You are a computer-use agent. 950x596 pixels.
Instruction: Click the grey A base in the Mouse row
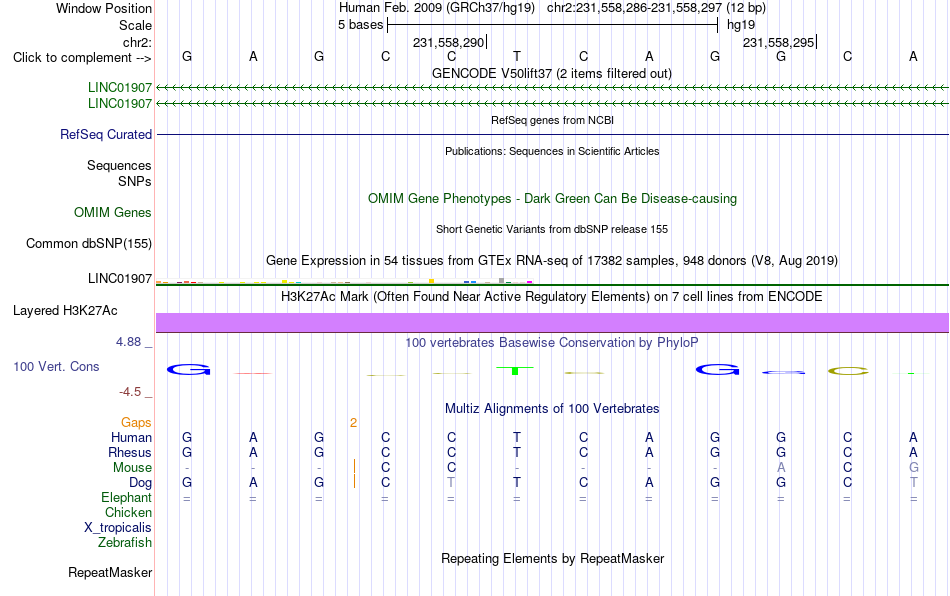coord(781,468)
